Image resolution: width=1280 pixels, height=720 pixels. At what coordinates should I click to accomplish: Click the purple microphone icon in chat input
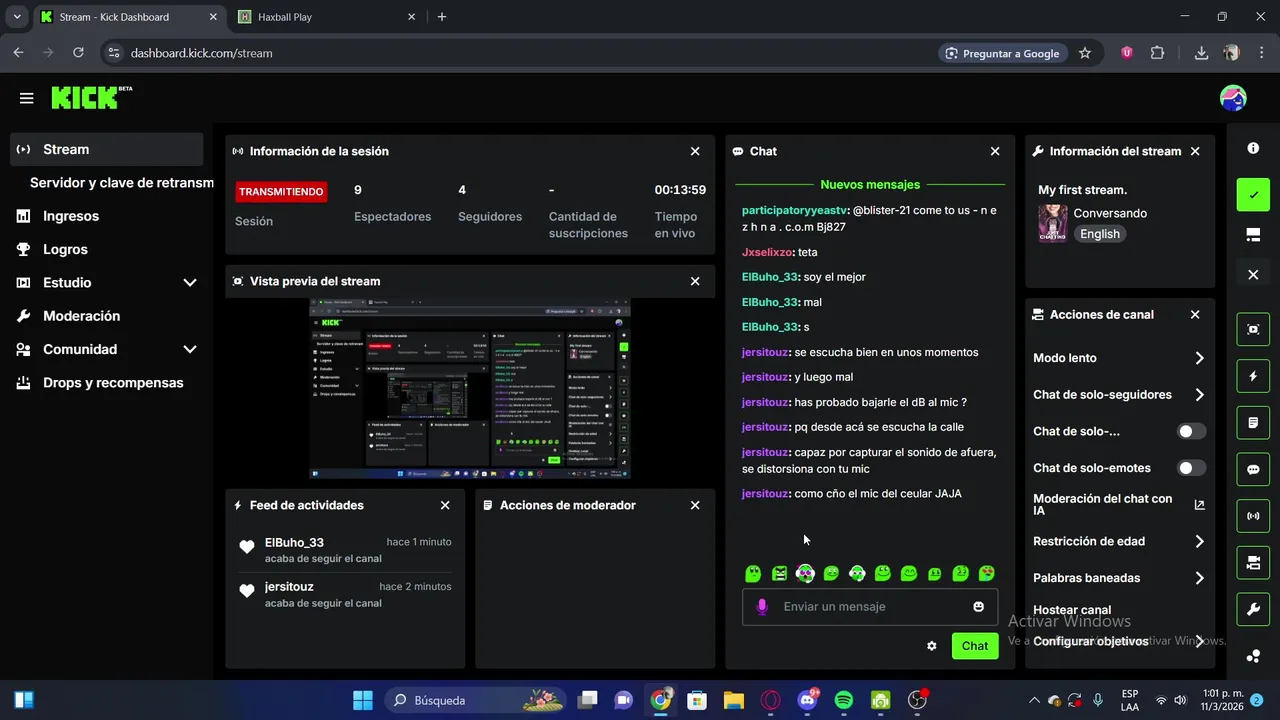(762, 606)
